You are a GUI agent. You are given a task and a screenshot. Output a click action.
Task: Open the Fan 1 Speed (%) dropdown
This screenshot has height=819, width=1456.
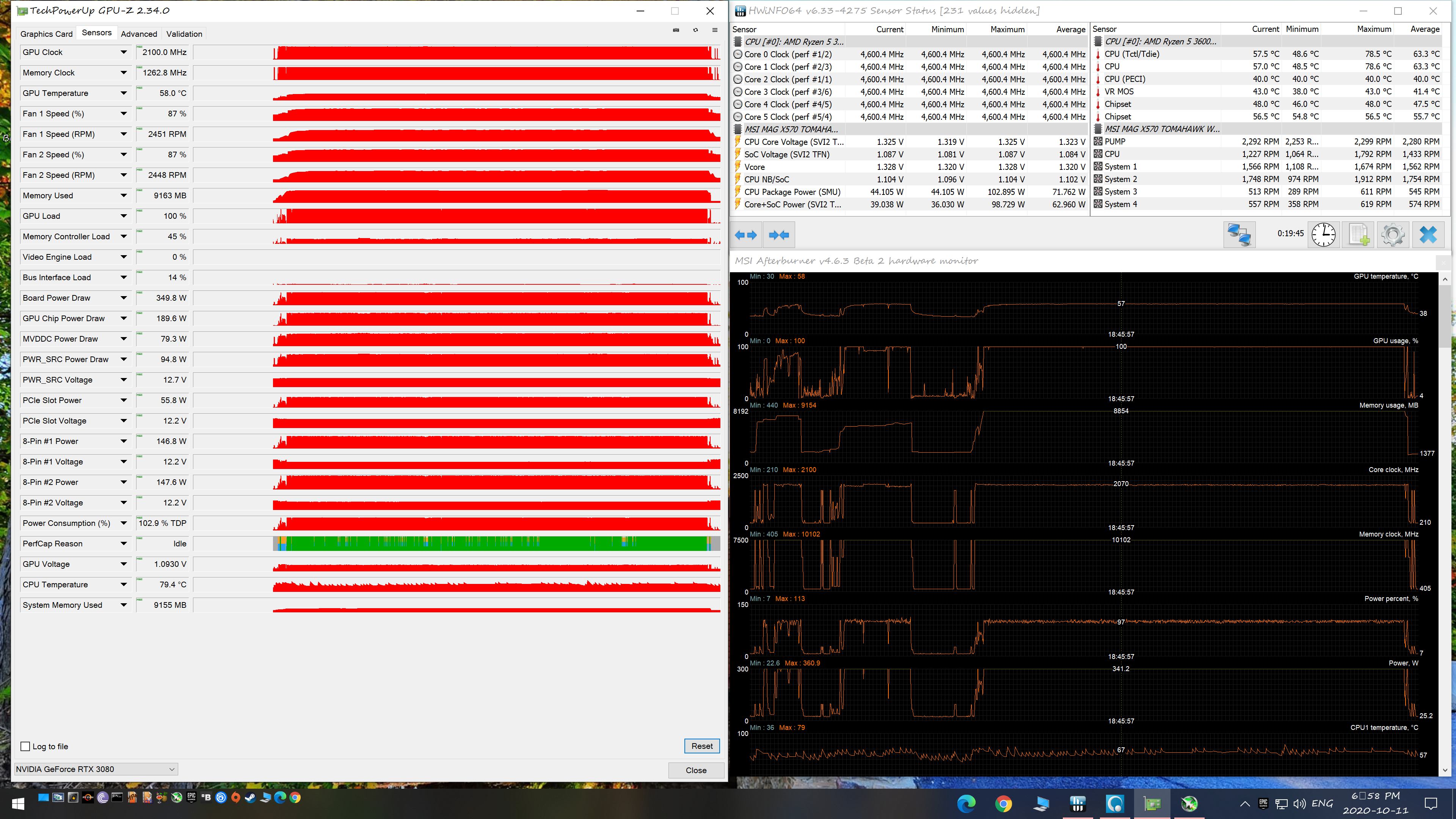click(x=124, y=114)
